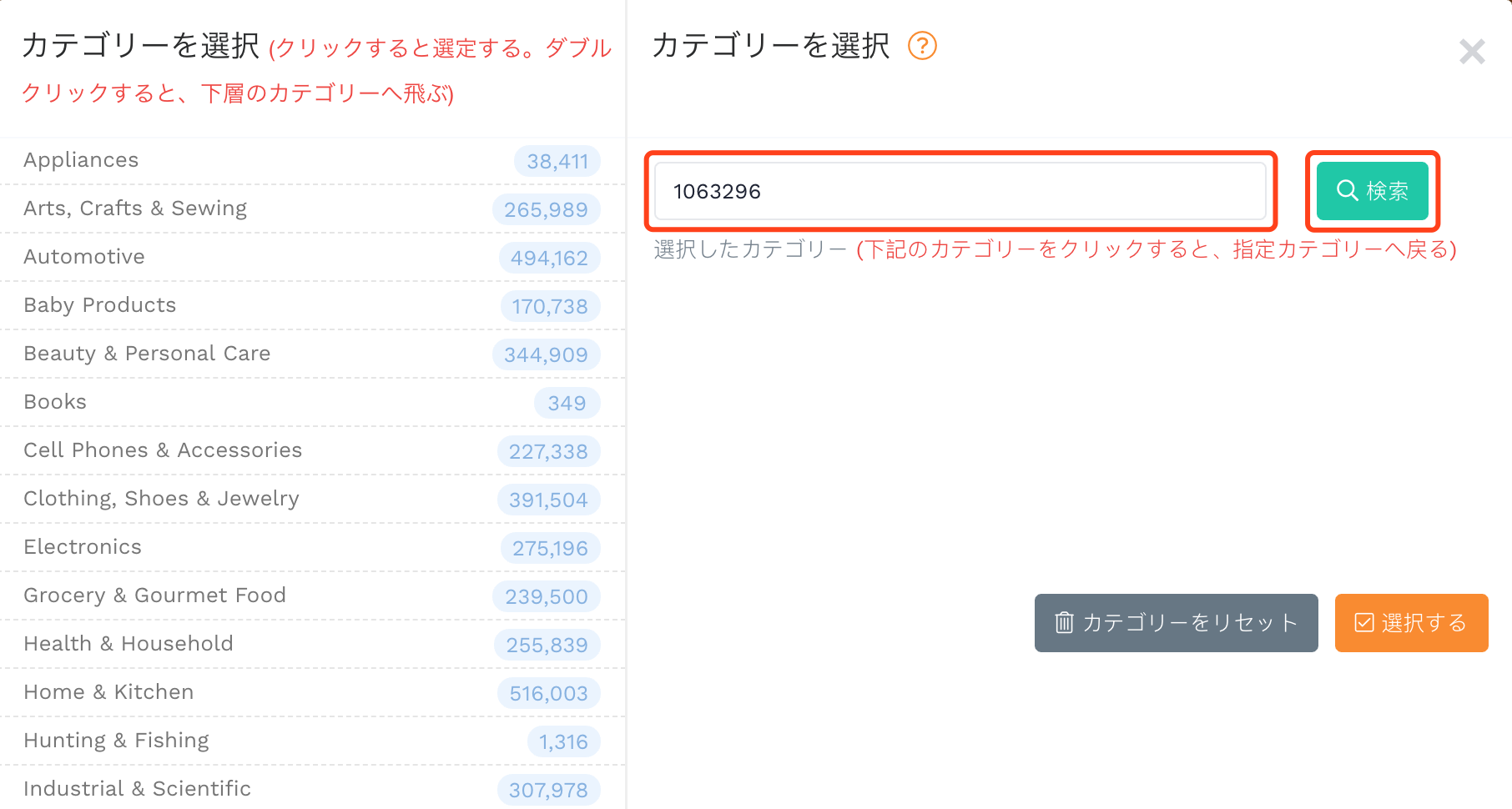Click the 391,504 count badge
1512x809 pixels.
click(549, 500)
